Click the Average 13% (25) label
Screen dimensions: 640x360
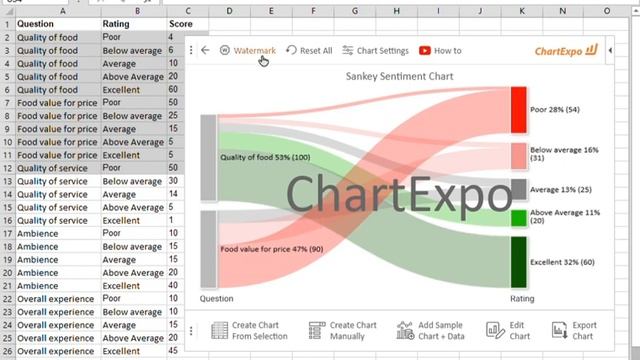click(560, 189)
